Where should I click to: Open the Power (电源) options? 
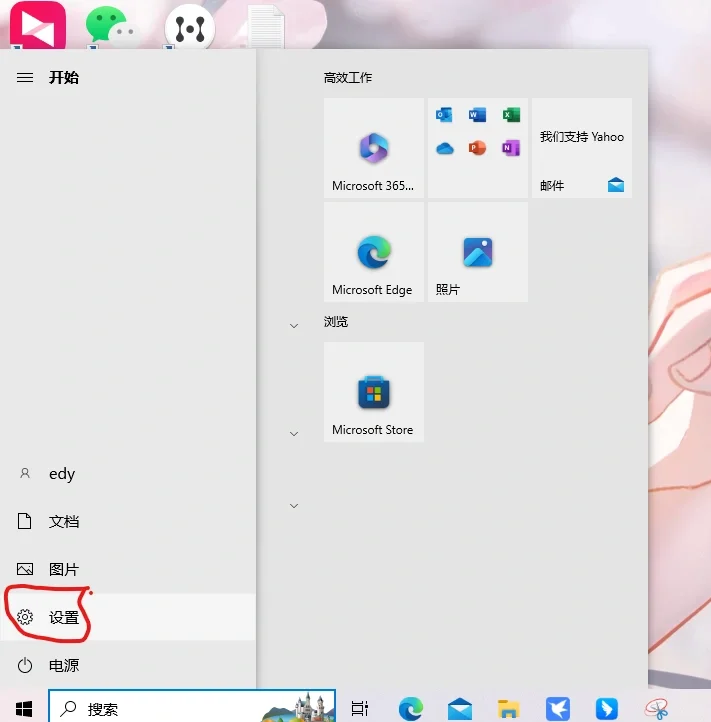[x=128, y=665]
